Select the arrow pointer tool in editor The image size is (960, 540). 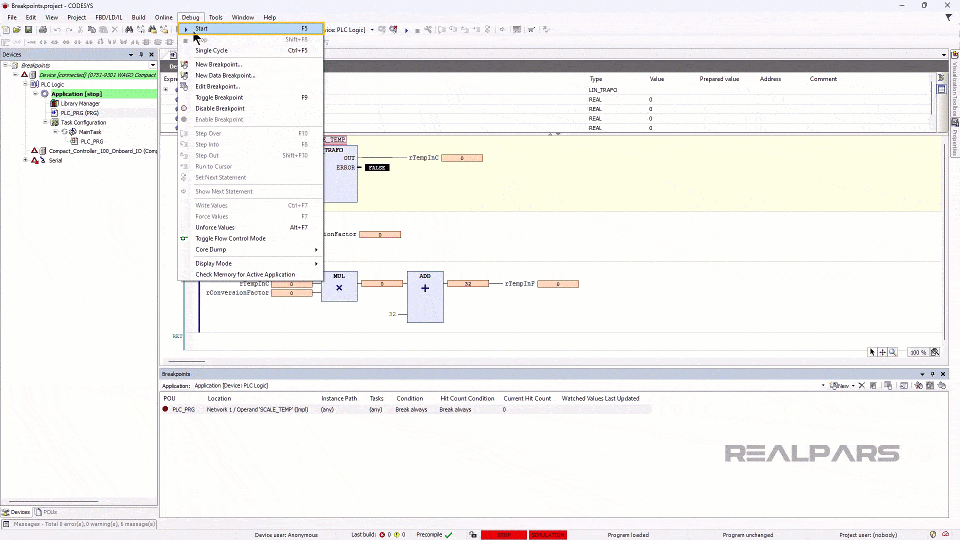tap(872, 352)
